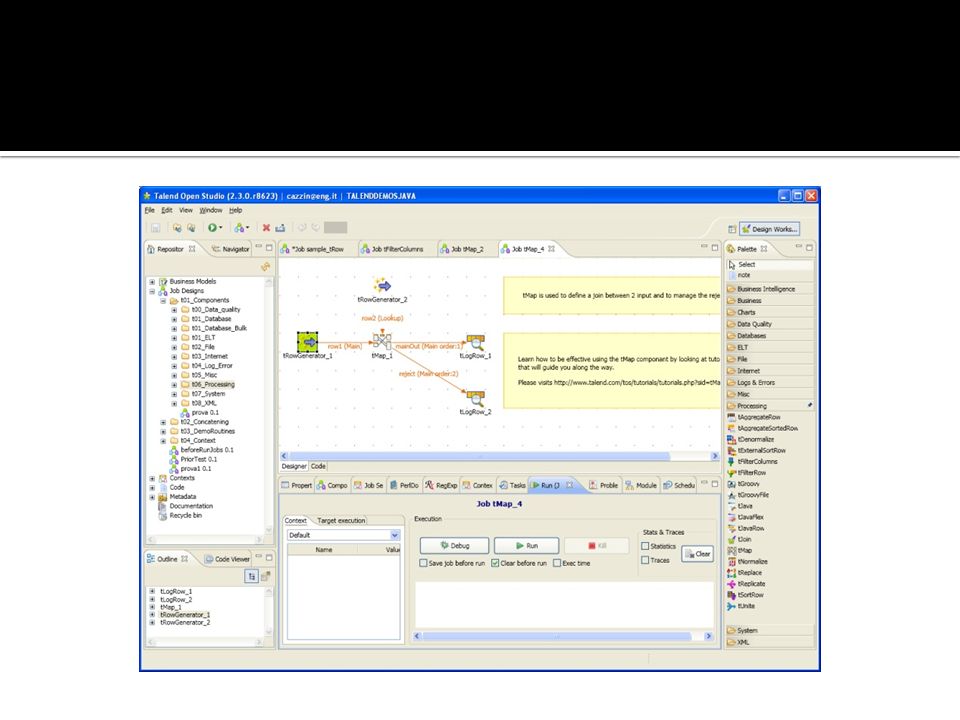The image size is (960, 720).
Task: Click the red X delete toolbar icon
Action: [266, 228]
